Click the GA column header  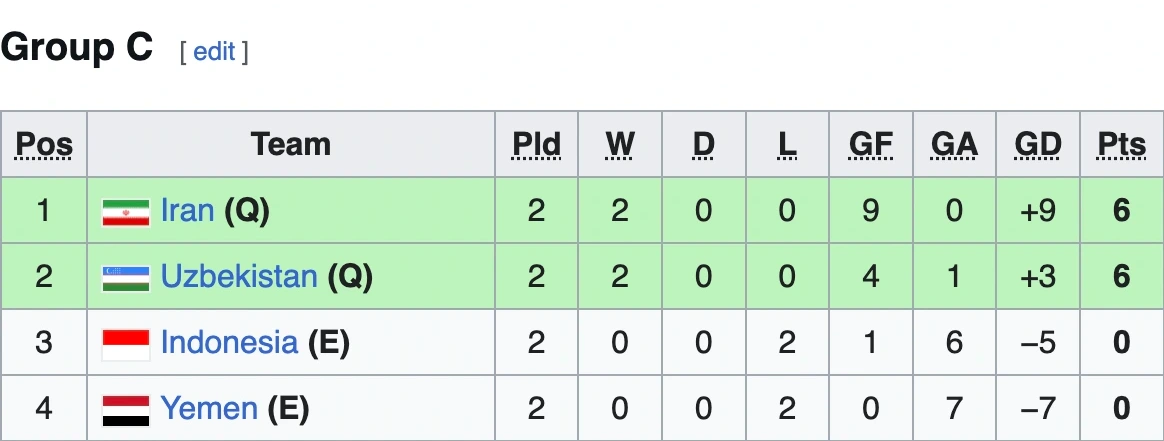click(954, 145)
